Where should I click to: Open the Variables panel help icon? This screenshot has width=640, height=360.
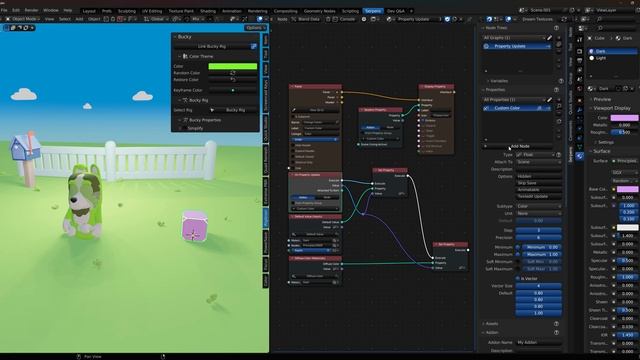click(x=561, y=81)
